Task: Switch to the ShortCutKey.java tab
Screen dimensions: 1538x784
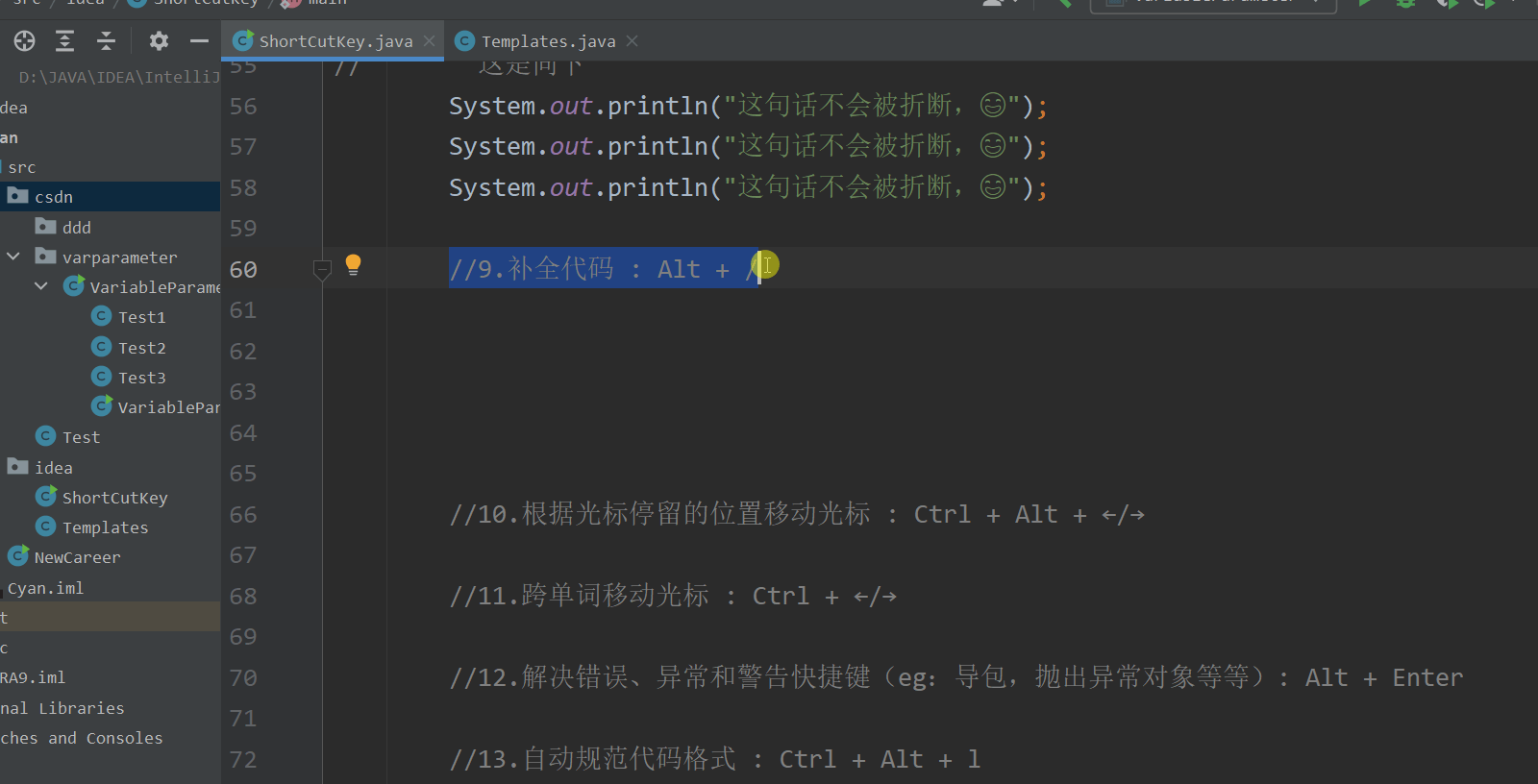Action: (x=334, y=40)
